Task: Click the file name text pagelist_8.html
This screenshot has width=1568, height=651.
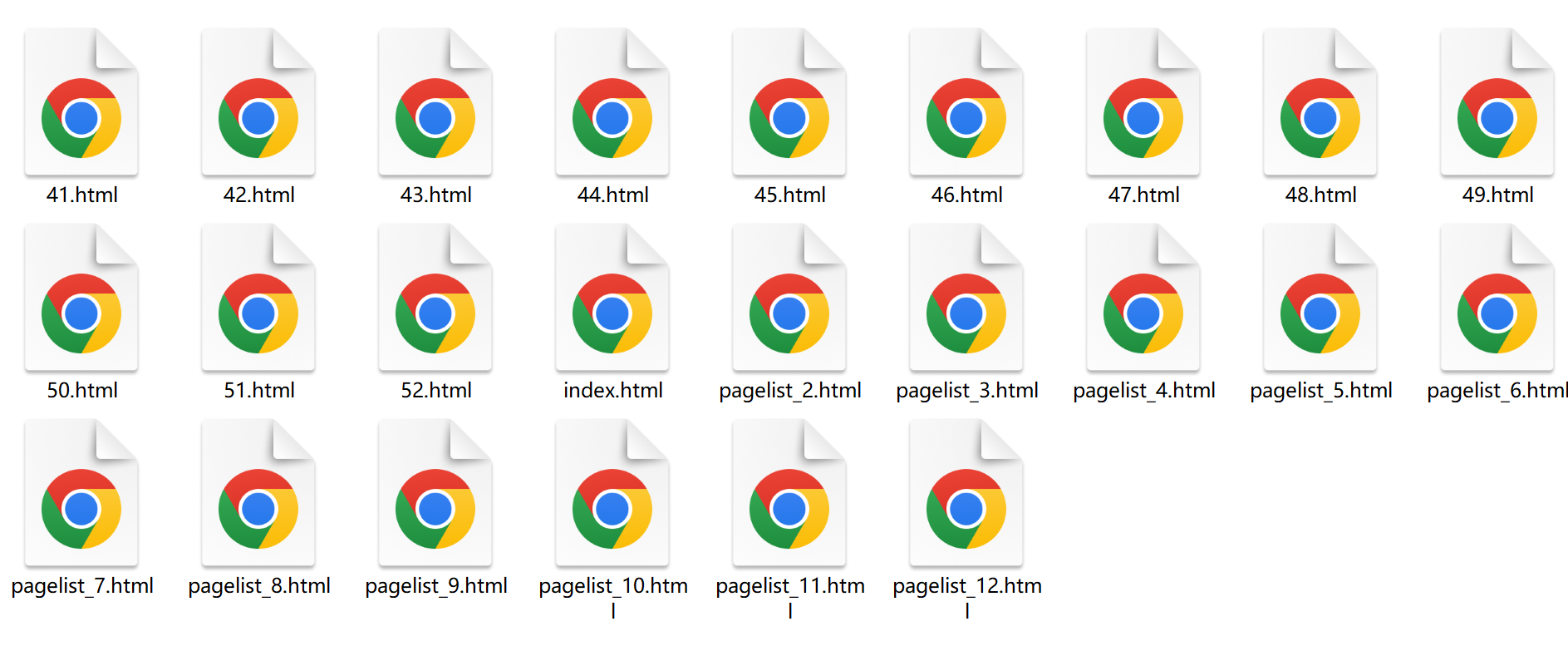Action: 258,587
